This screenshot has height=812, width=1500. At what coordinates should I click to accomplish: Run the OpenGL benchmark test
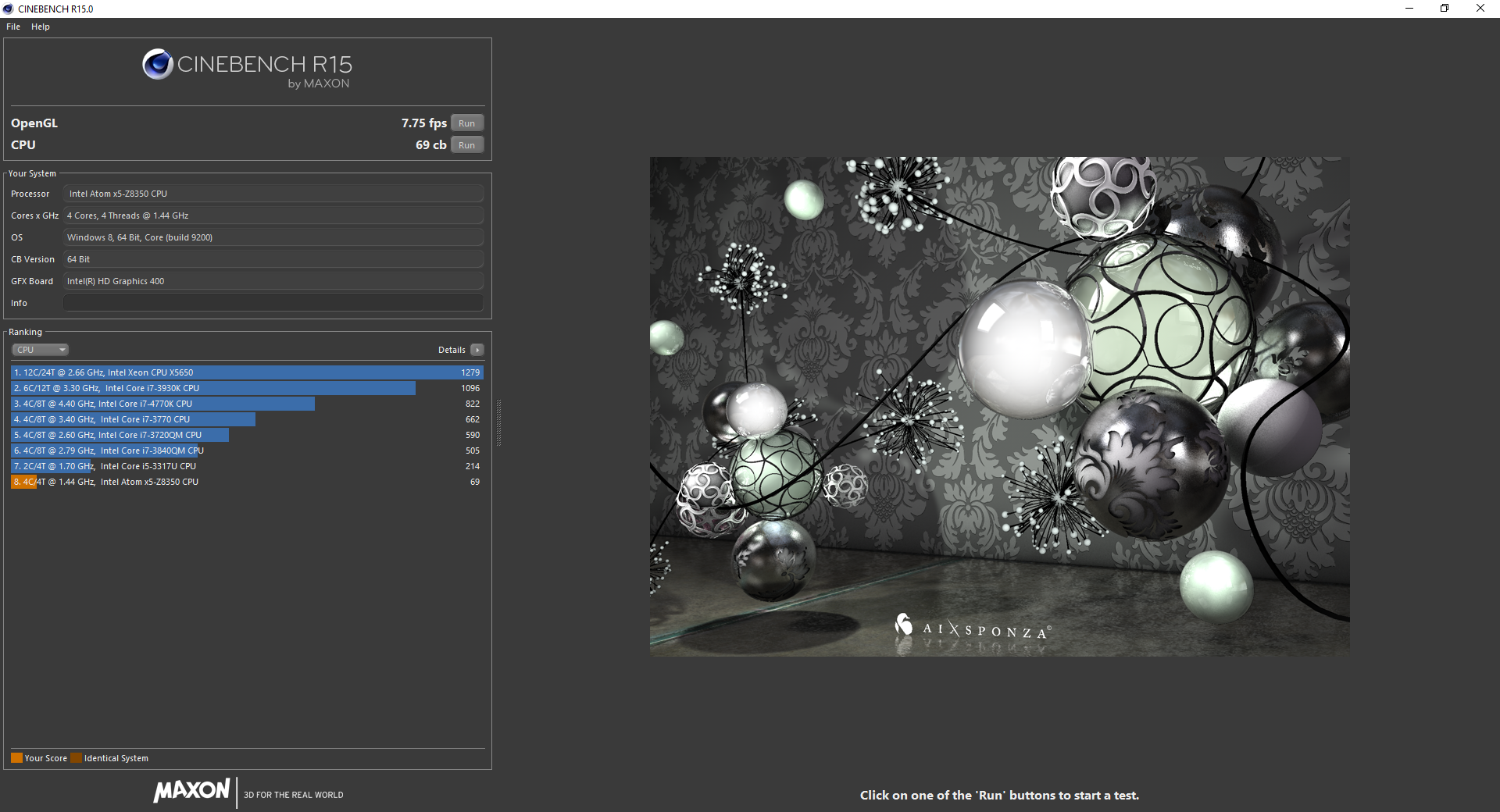(467, 123)
